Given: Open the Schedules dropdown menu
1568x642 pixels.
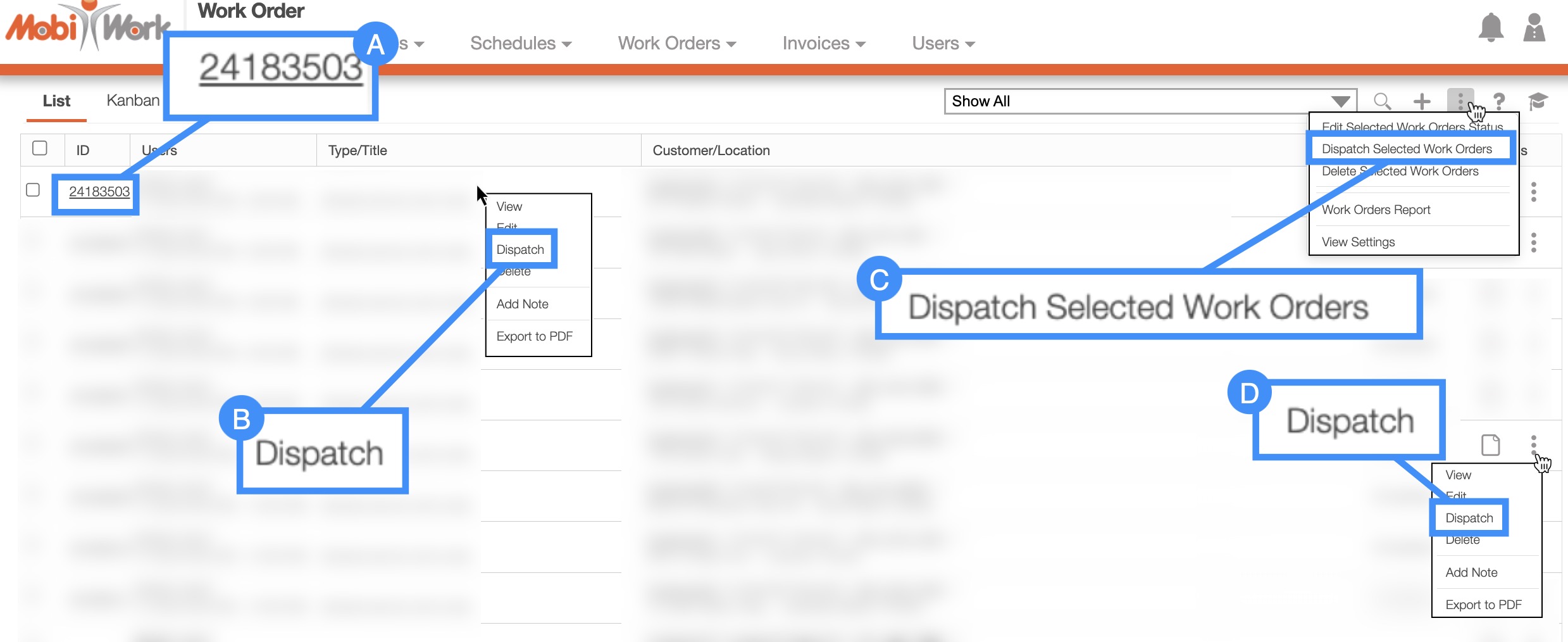Looking at the screenshot, I should pyautogui.click(x=520, y=43).
